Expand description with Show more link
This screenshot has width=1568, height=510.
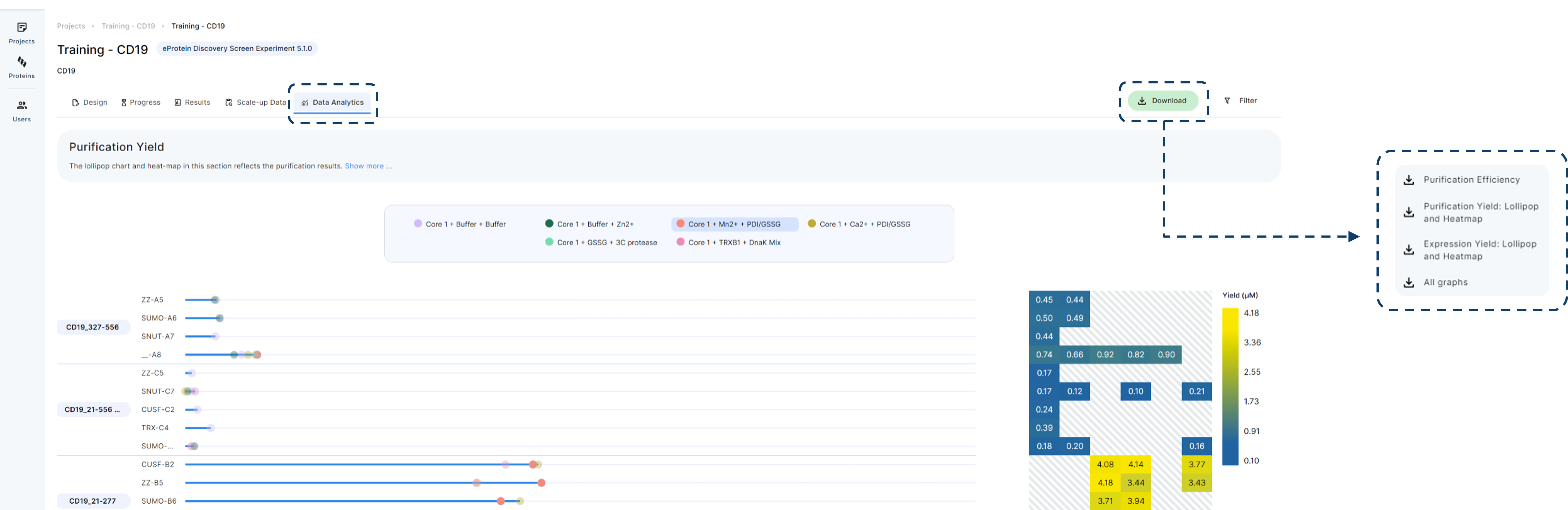[368, 166]
